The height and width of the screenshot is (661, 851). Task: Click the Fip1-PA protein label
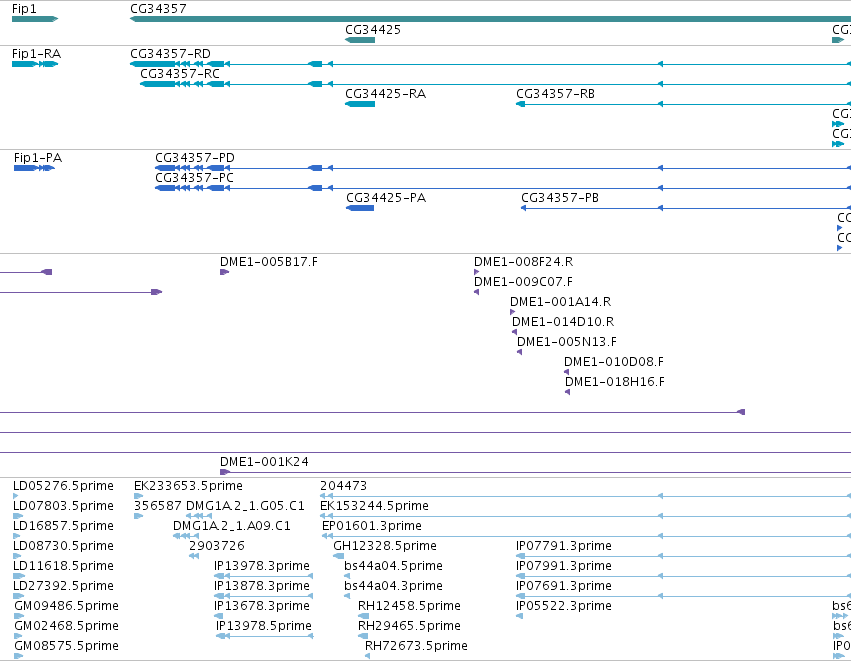pyautogui.click(x=38, y=158)
